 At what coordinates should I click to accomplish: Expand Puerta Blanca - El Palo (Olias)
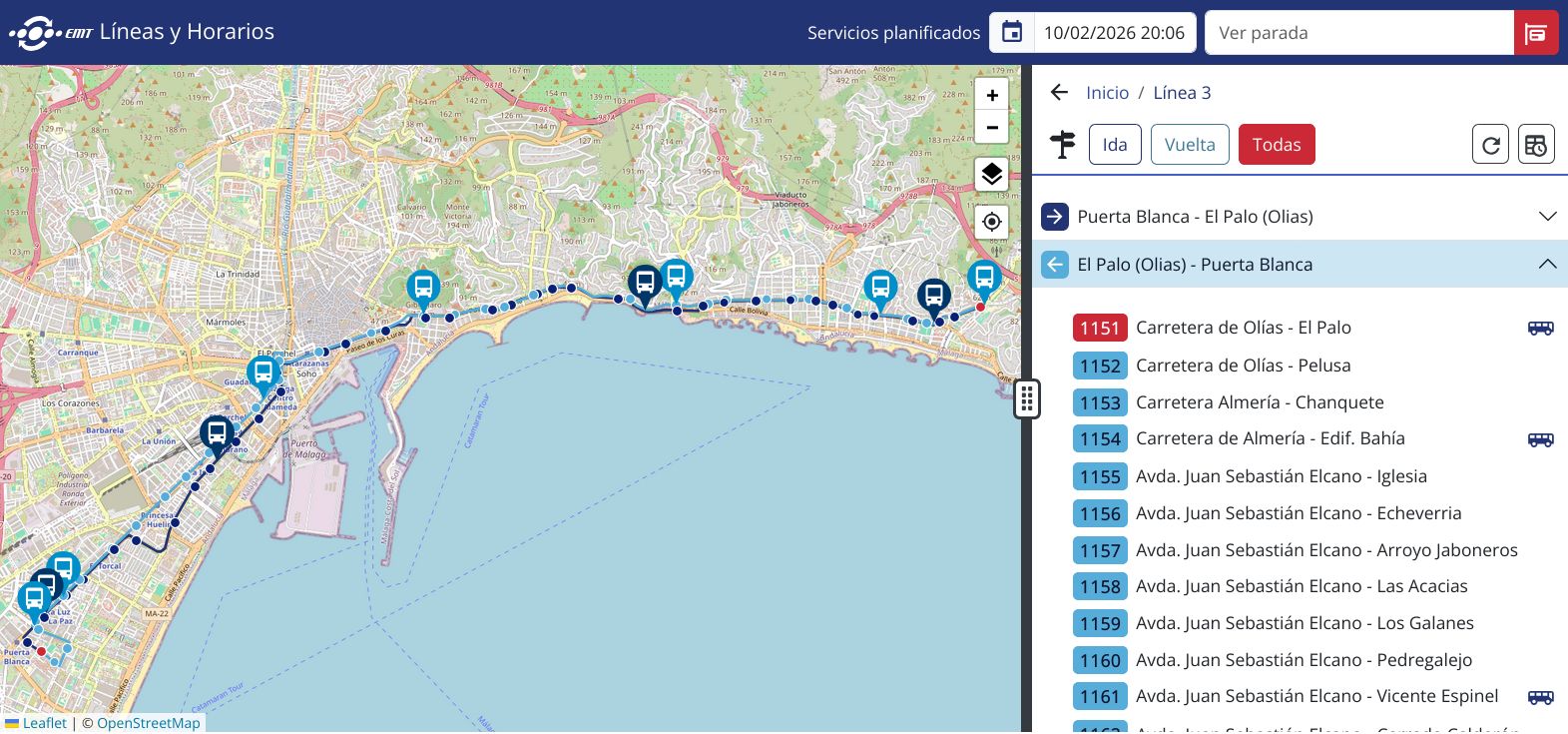1299,217
